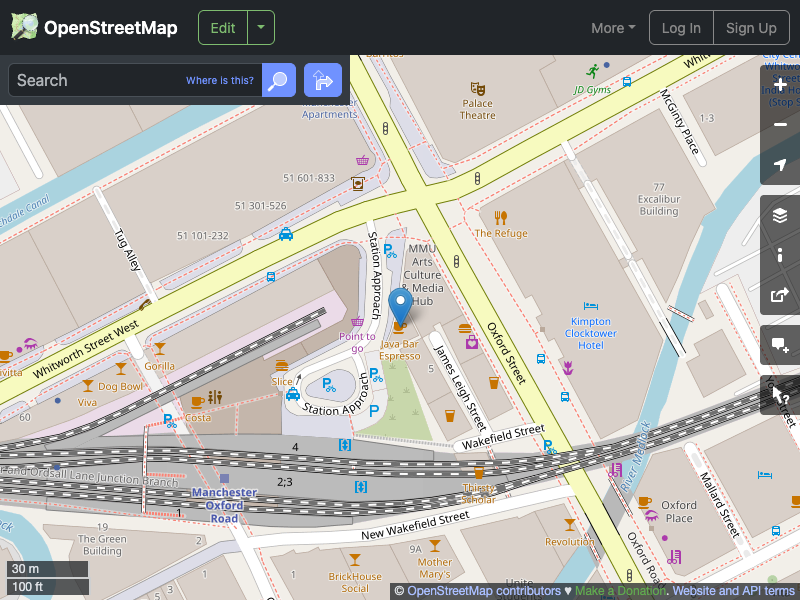Screen dimensions: 800x600
Task: Click the Edit menu item
Action: point(222,27)
